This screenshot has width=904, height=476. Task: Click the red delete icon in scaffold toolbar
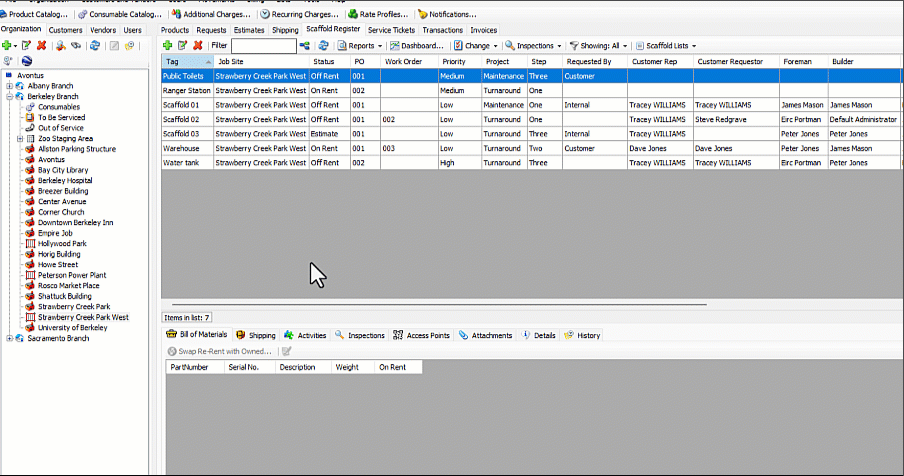click(198, 46)
